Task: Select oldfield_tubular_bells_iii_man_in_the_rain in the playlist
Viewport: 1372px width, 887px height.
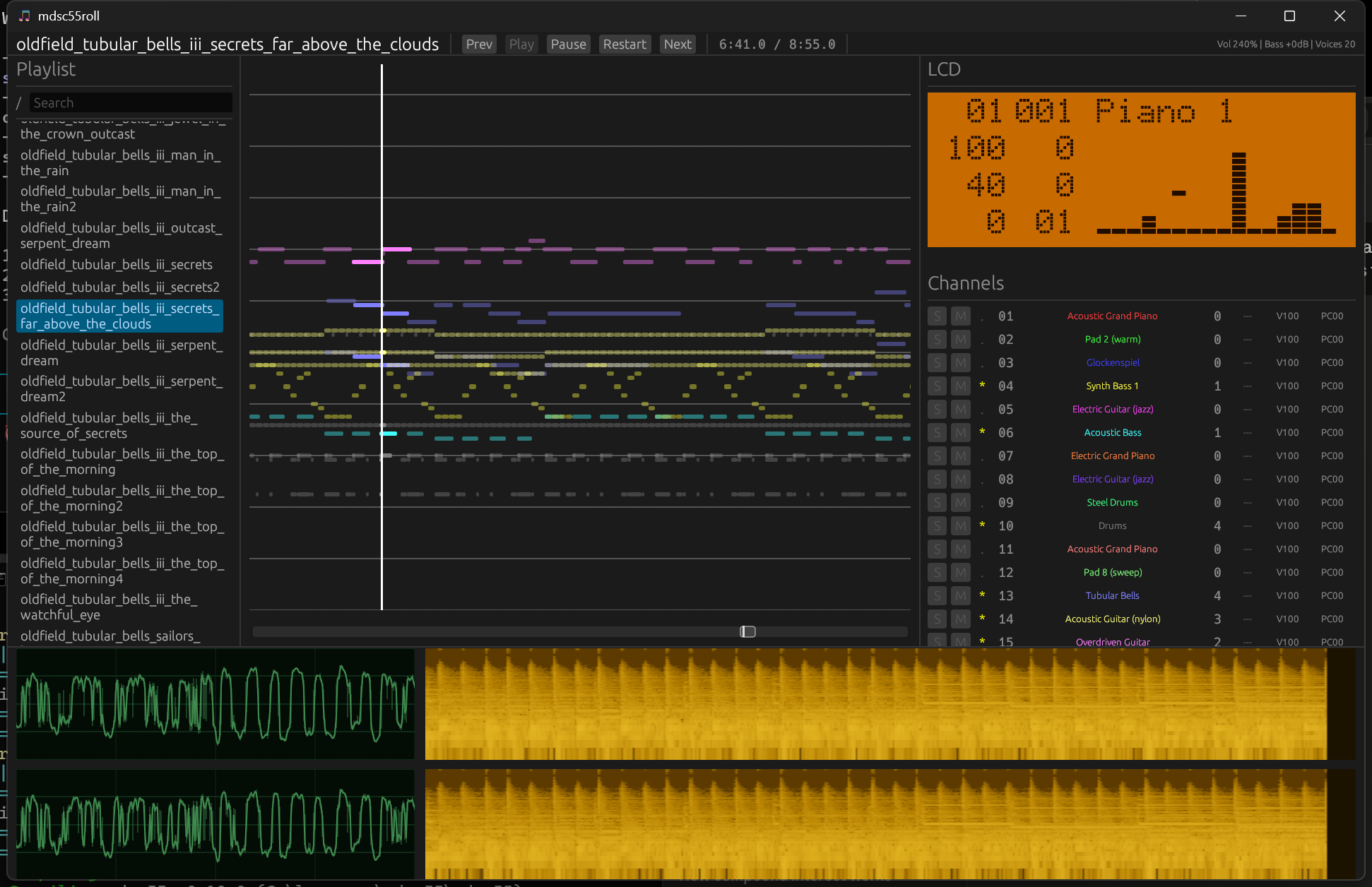Action: [121, 162]
